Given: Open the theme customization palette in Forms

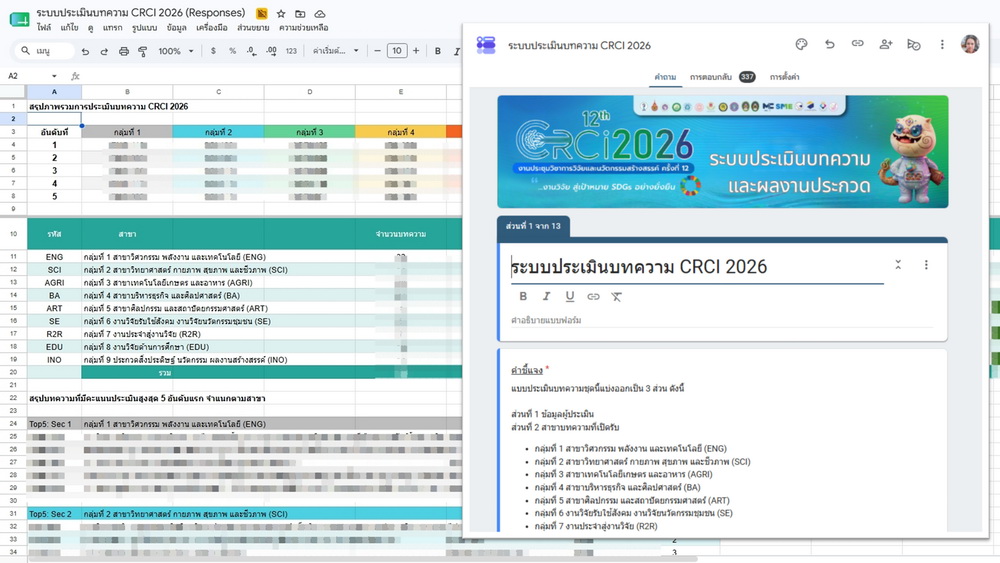Looking at the screenshot, I should (801, 44).
